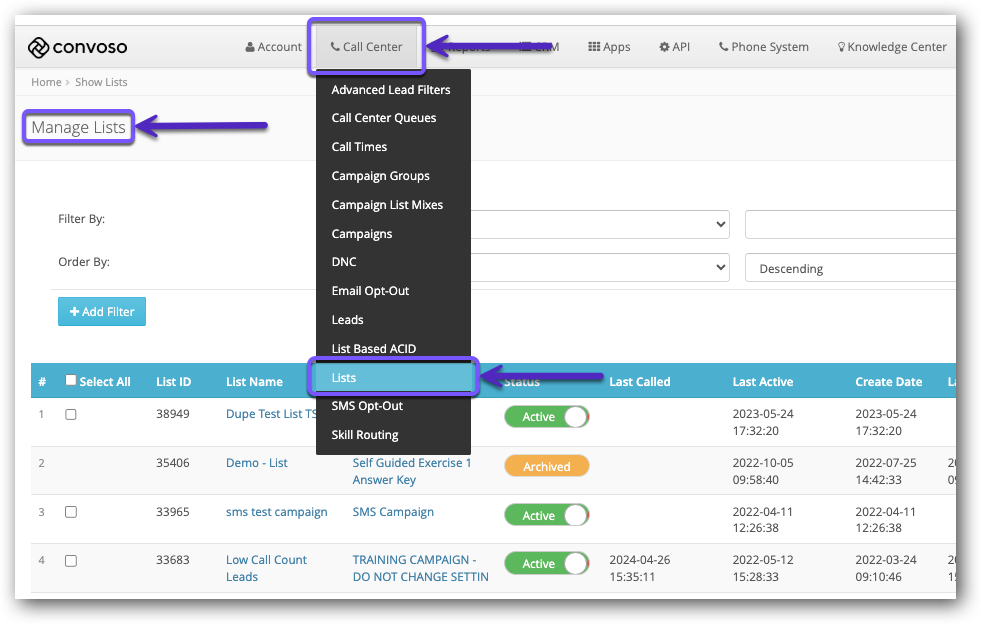Viewport: 981px width, 624px height.
Task: Enable the Select All checkbox
Action: [69, 380]
